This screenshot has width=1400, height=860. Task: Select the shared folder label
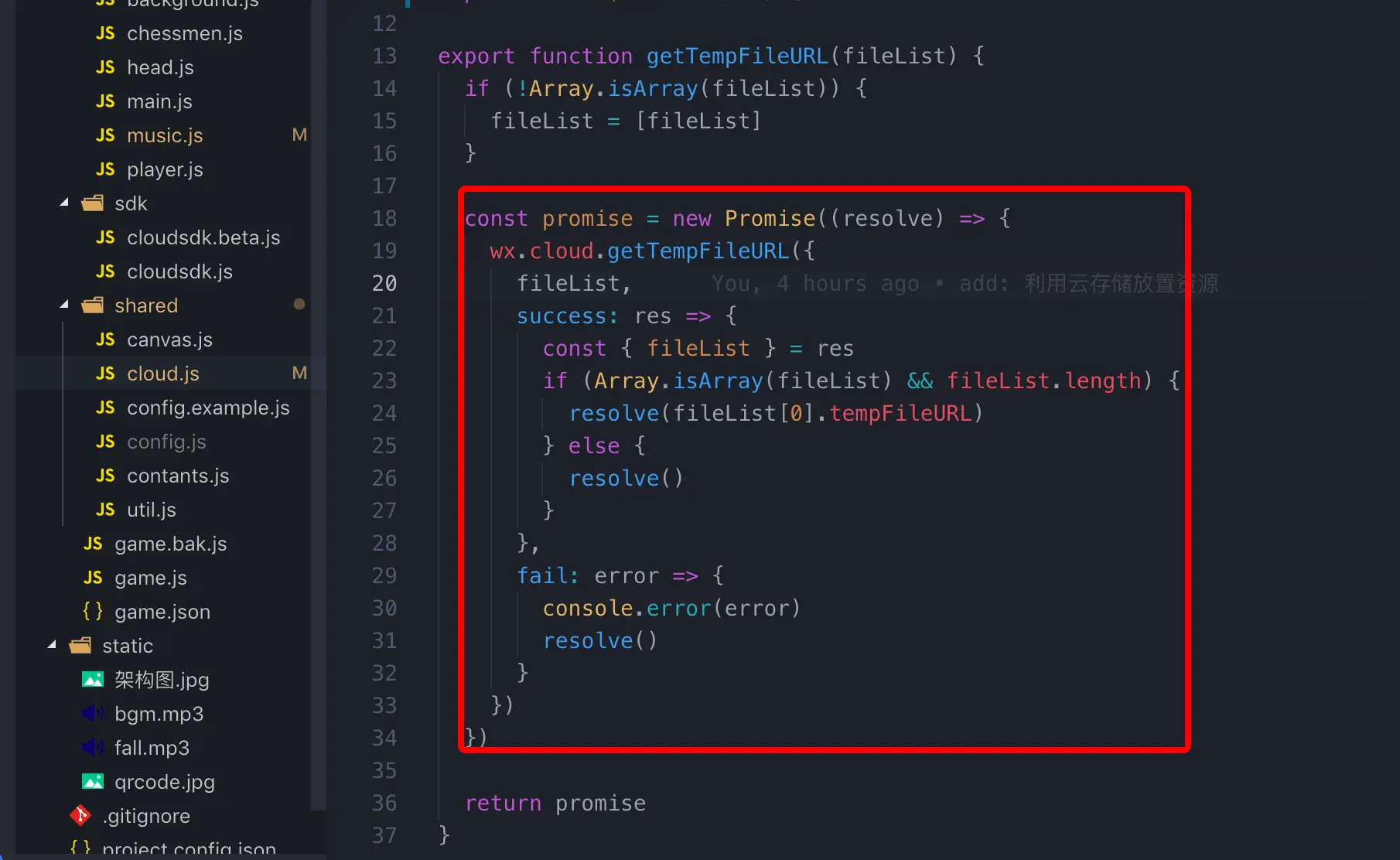pyautogui.click(x=146, y=305)
